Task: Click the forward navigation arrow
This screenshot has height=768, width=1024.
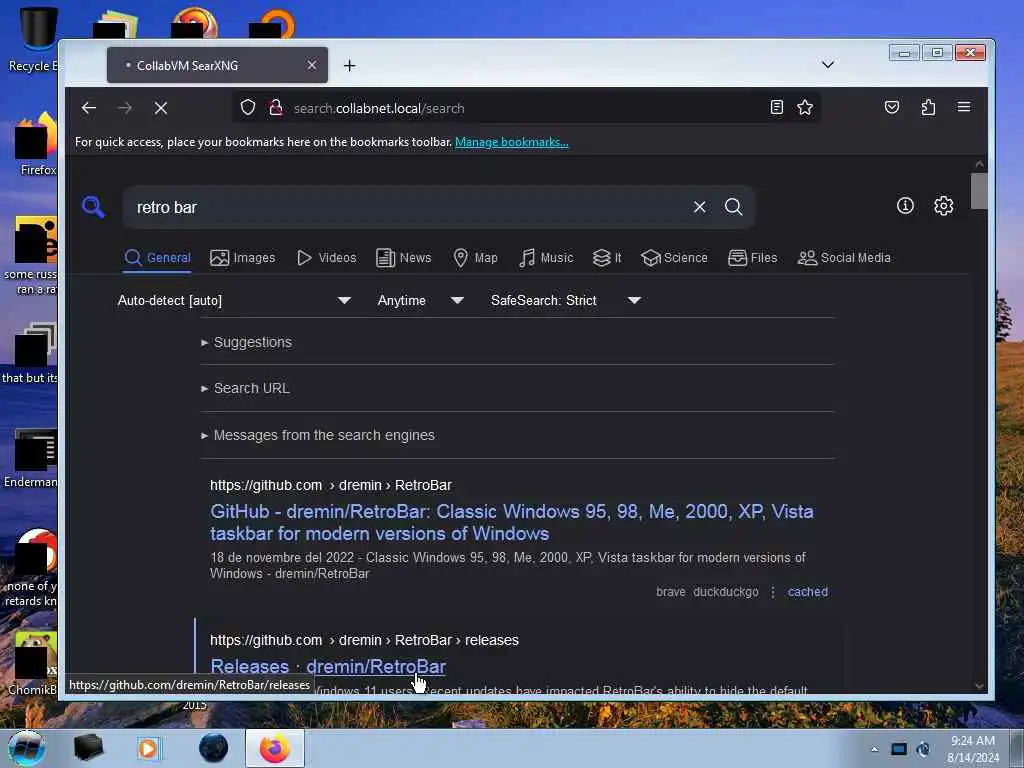Action: (125, 108)
